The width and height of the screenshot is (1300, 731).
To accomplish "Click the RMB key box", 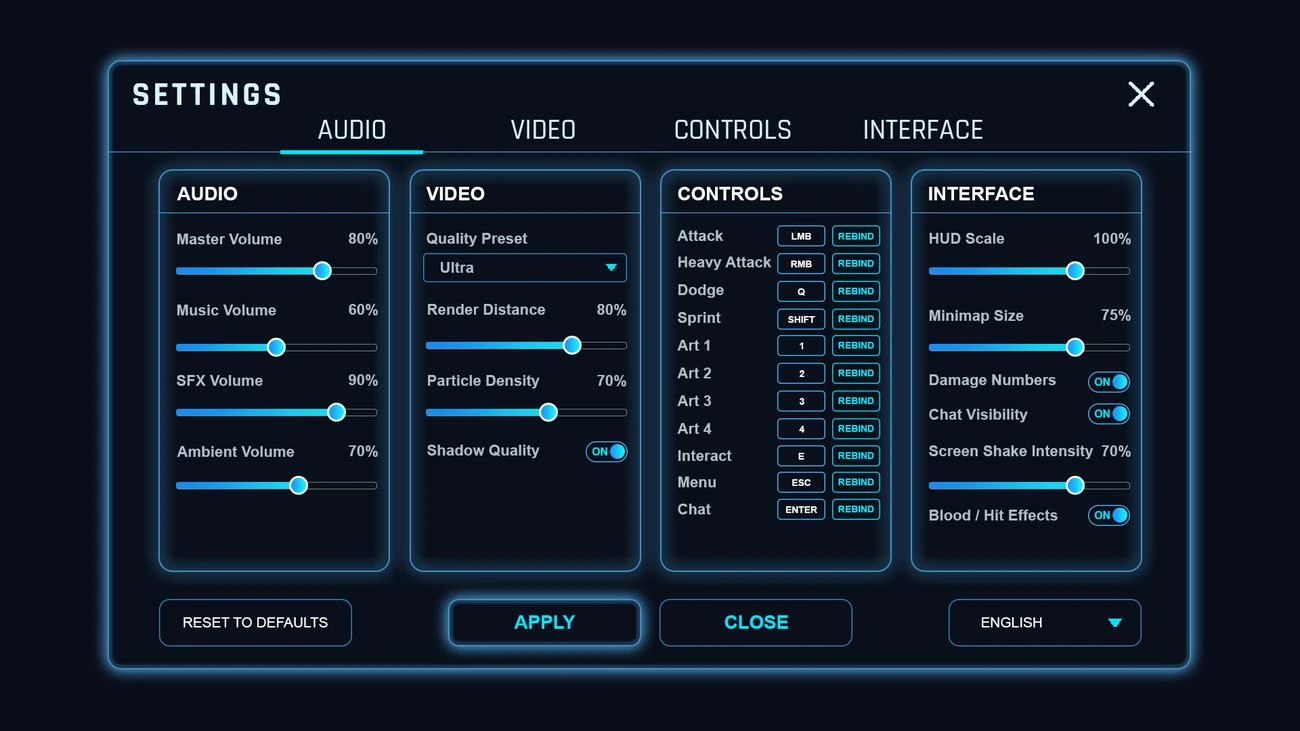I will [x=801, y=264].
